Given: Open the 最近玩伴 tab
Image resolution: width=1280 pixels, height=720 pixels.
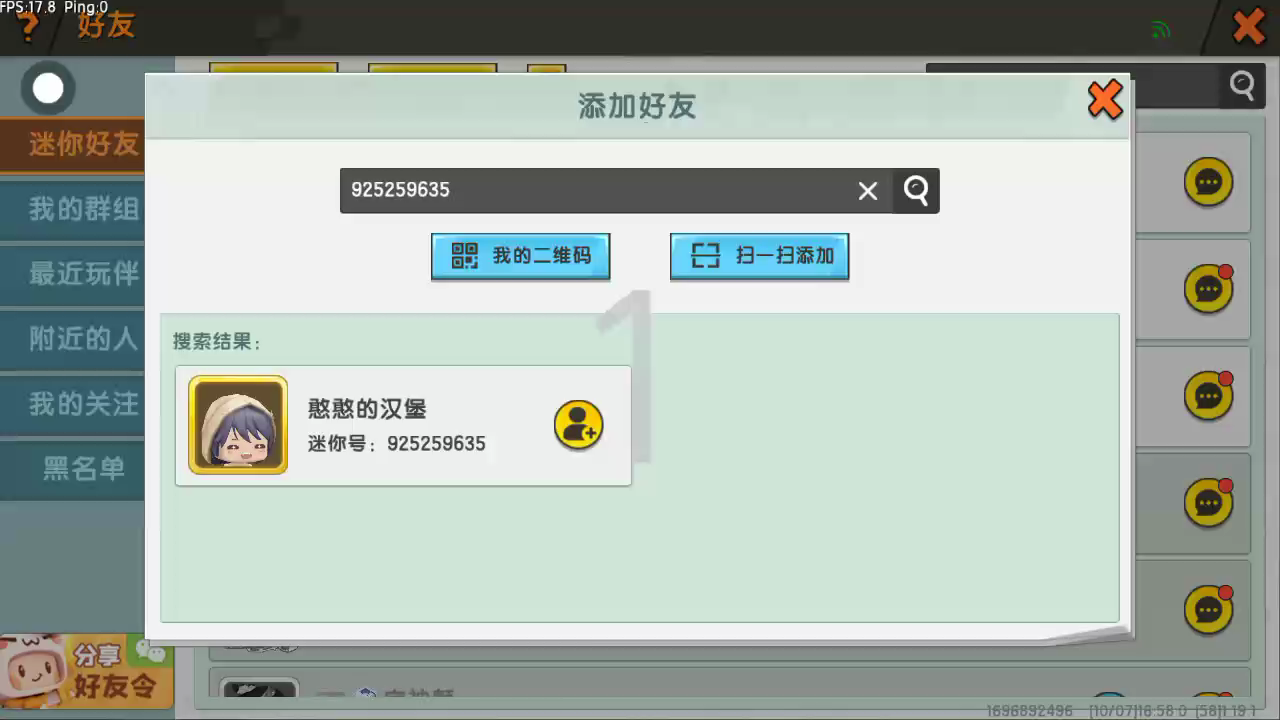Looking at the screenshot, I should click(74, 274).
